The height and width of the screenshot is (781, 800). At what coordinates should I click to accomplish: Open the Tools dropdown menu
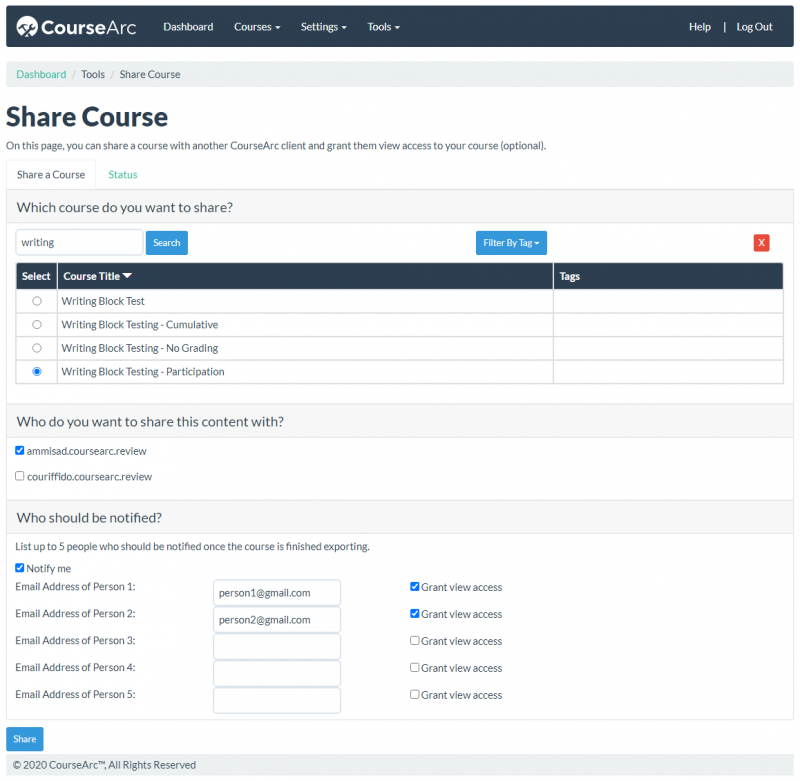click(x=383, y=27)
